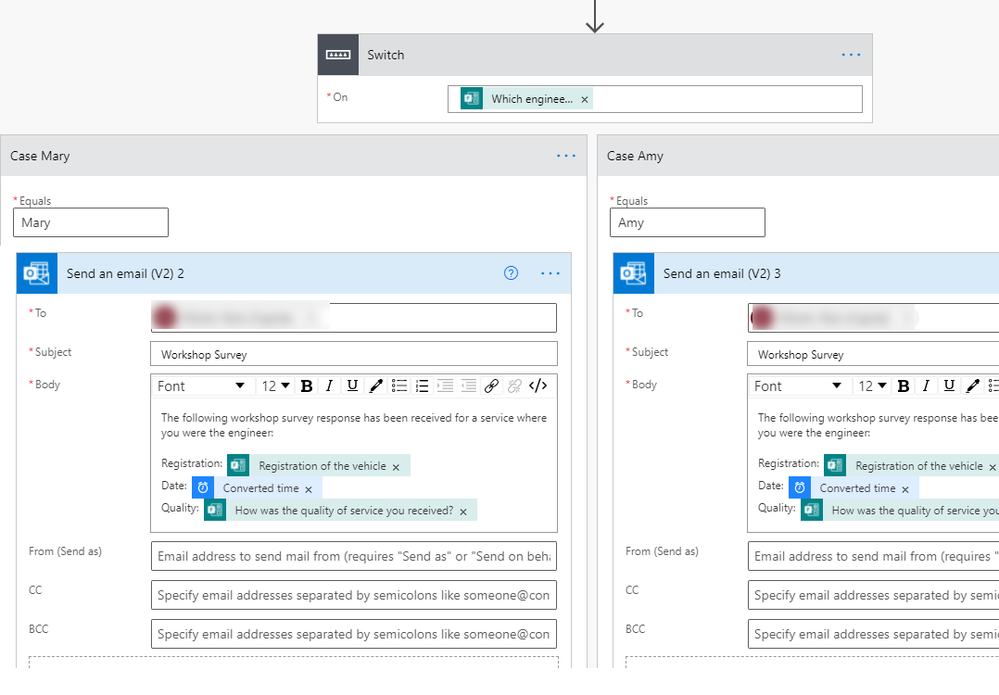
Task: Click the 'Converted time' token in Case Mary
Action: pos(257,488)
